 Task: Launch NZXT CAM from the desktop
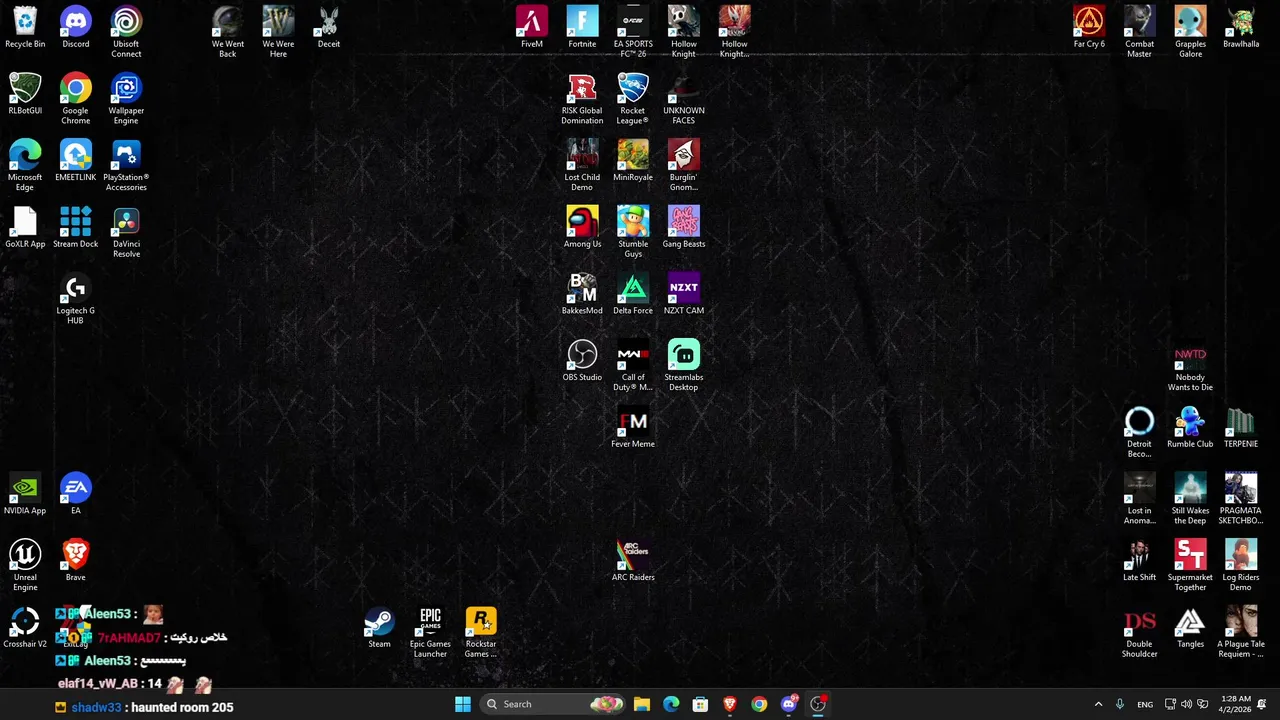(x=684, y=294)
